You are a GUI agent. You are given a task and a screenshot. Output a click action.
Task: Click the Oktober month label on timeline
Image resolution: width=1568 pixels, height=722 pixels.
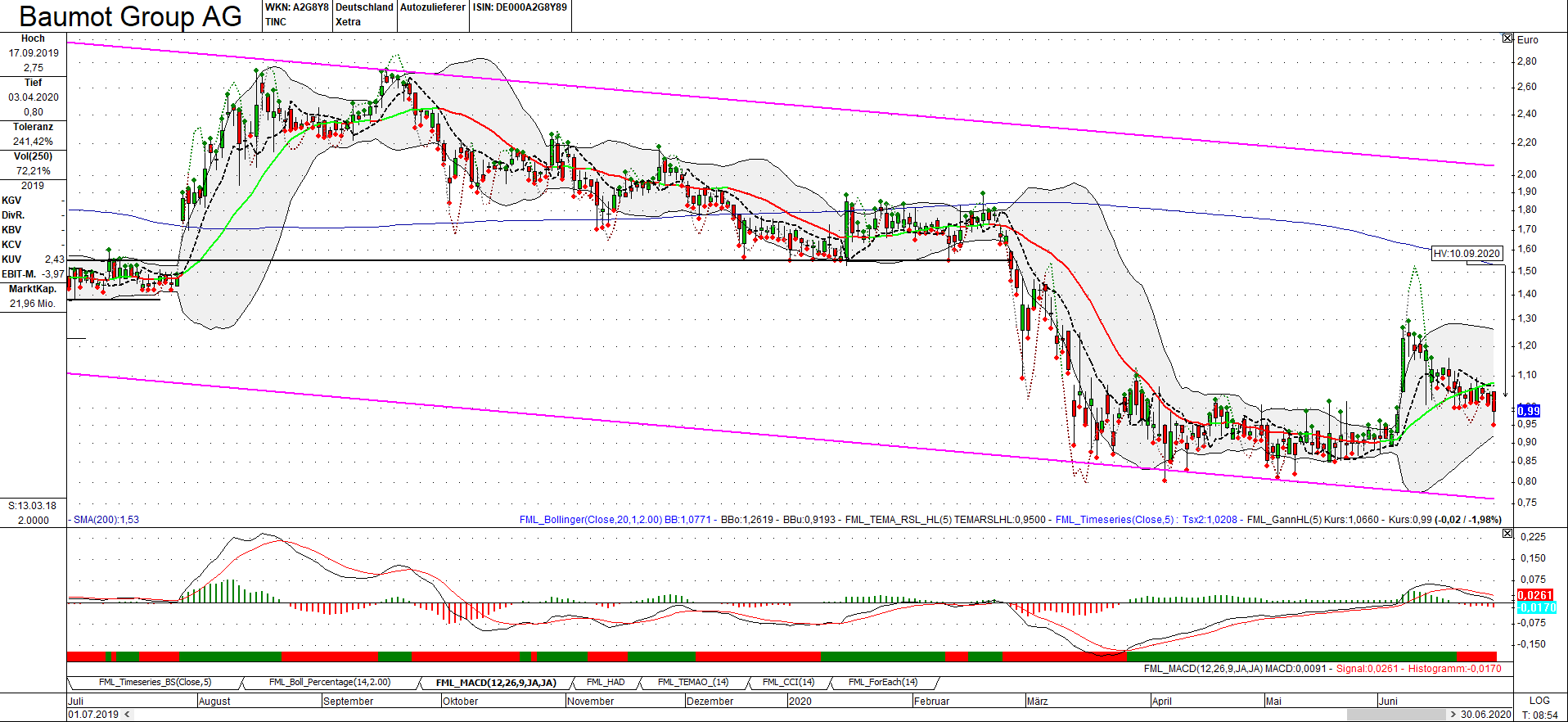point(460,702)
